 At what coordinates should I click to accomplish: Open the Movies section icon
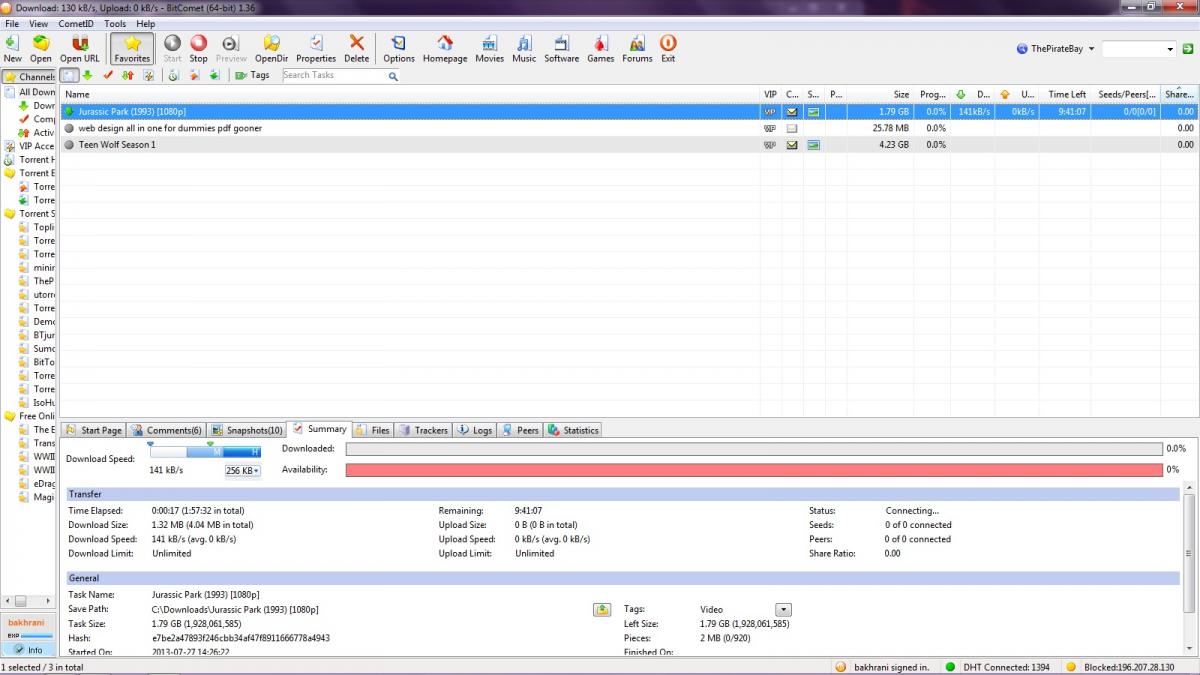[x=490, y=48]
